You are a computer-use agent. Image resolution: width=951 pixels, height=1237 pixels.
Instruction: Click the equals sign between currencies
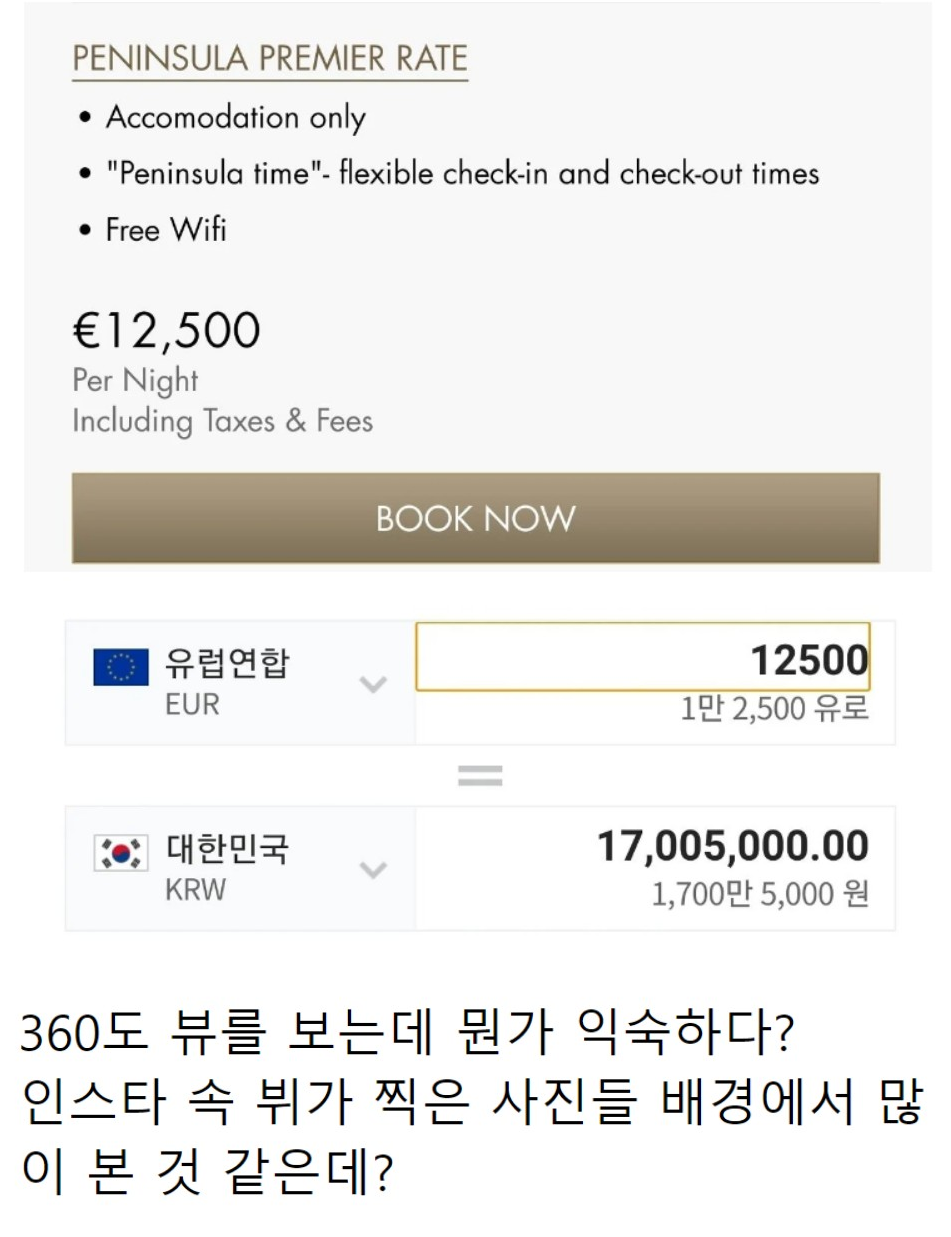tap(480, 775)
